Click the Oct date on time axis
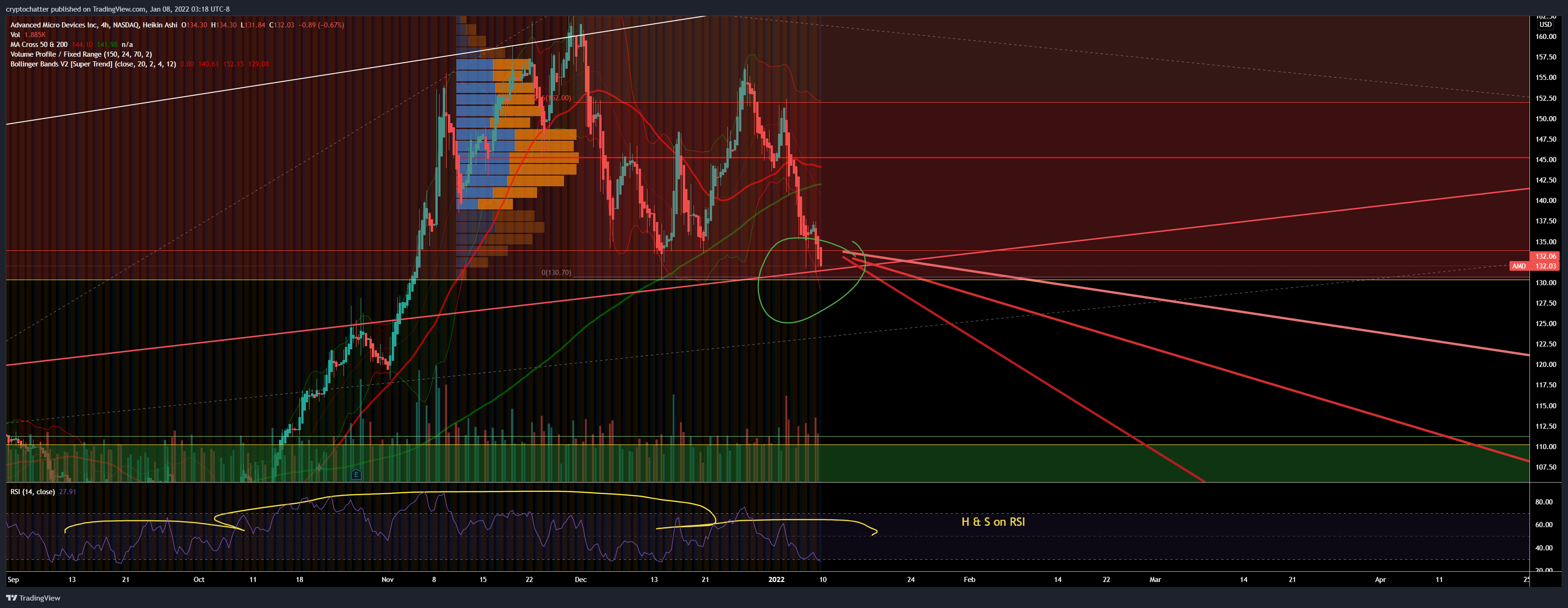Image resolution: width=1568 pixels, height=608 pixels. pos(199,579)
